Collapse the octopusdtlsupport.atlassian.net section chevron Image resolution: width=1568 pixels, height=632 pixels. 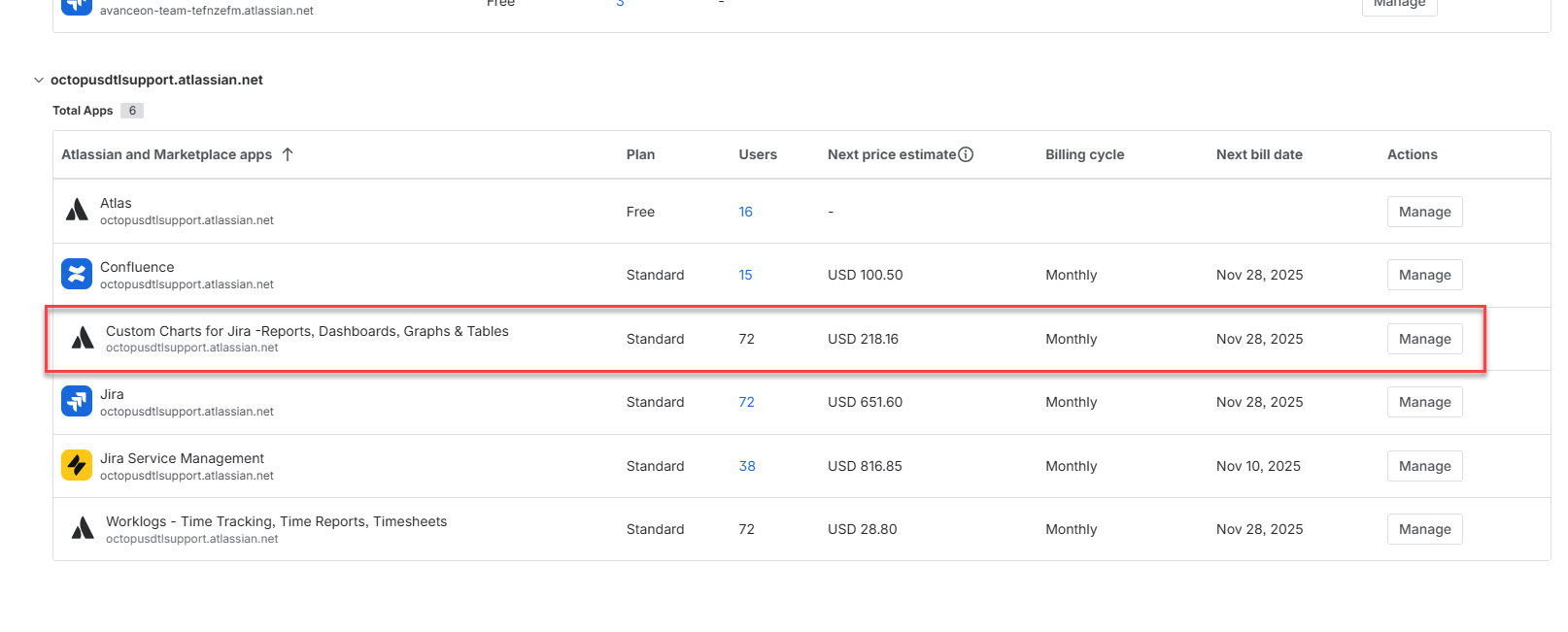39,81
